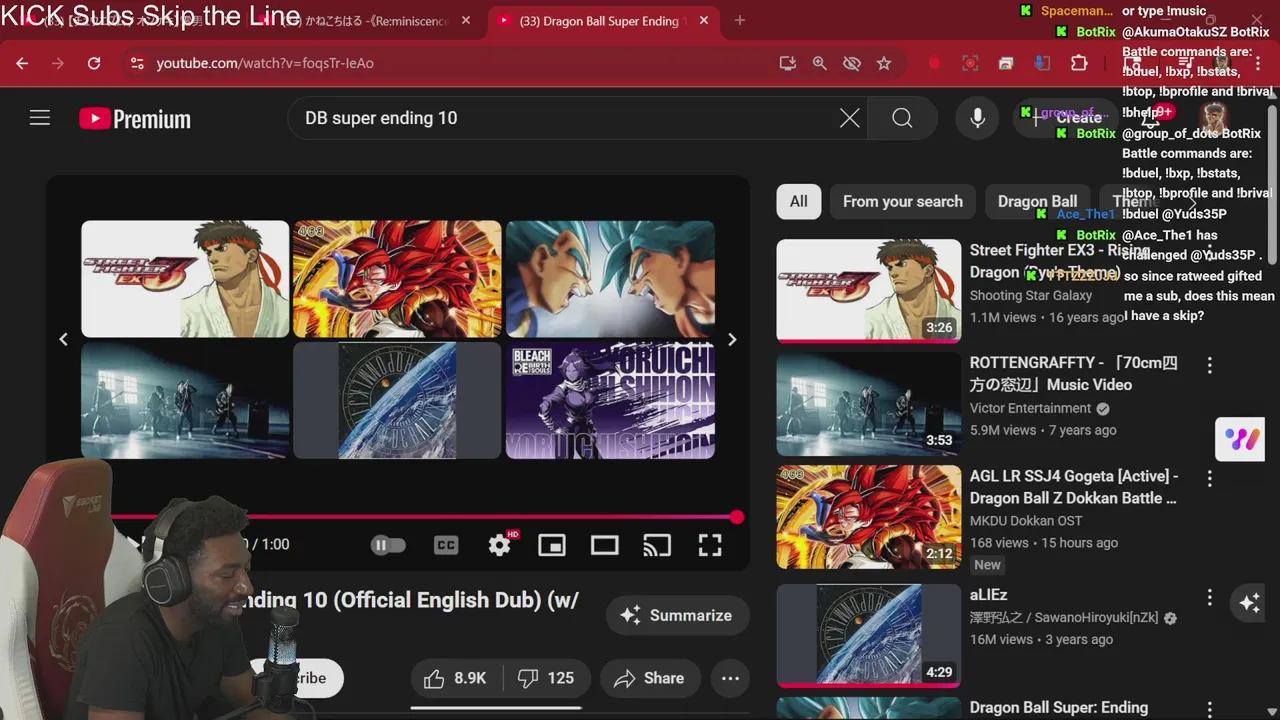Select the Dragon Ball chip
Image resolution: width=1280 pixels, height=720 pixels.
(x=1038, y=201)
